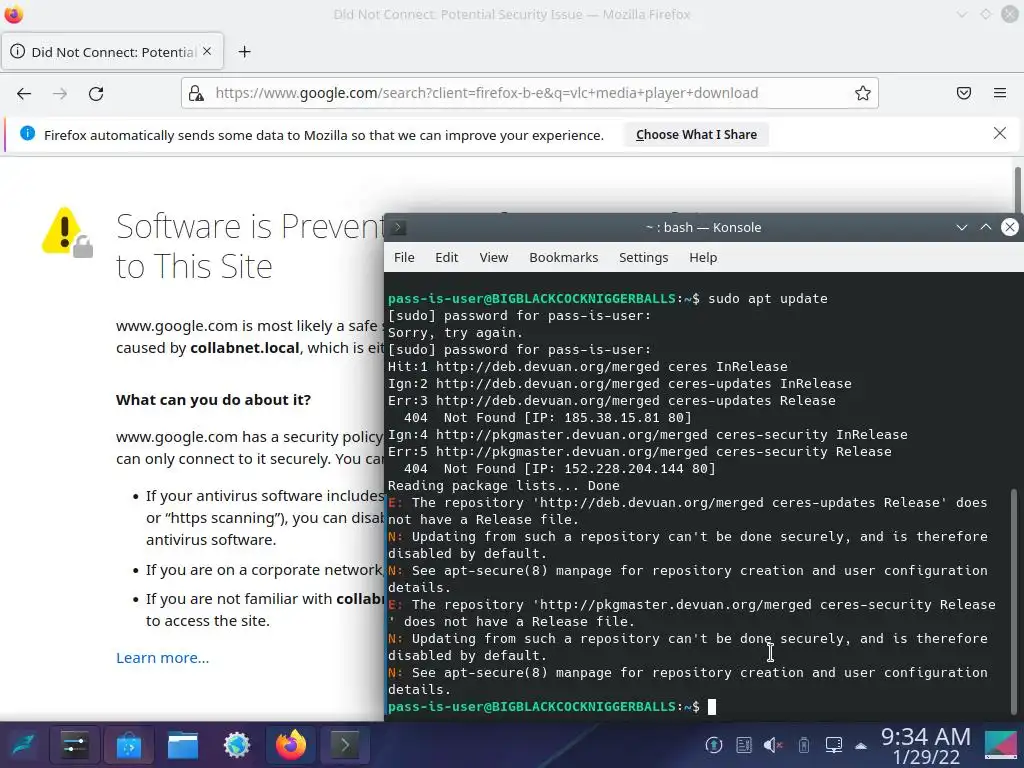Screen dimensions: 1024x768
Task: Click the 'Sorry, try again.' terminal line
Action: pyautogui.click(x=455, y=332)
